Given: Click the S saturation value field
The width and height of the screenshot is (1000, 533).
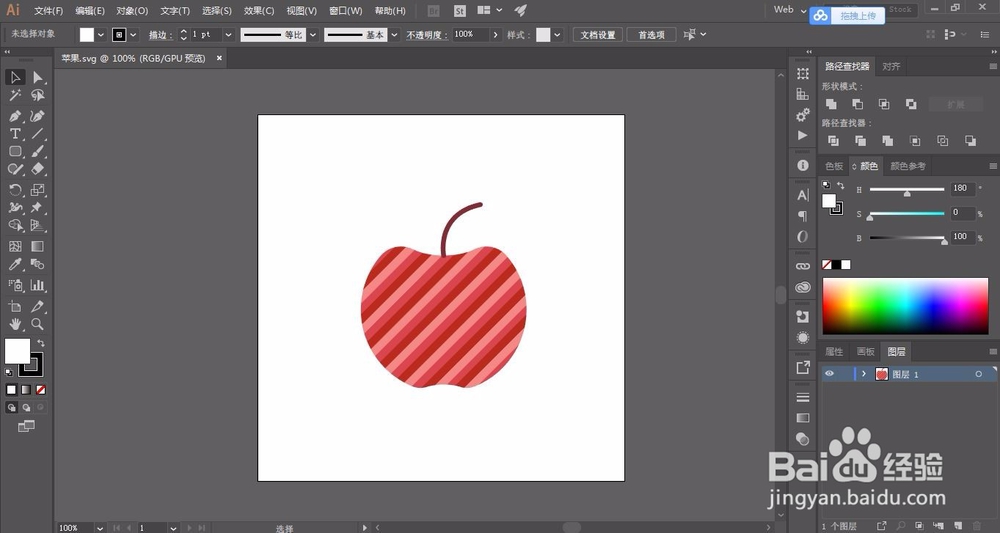Looking at the screenshot, I should [x=962, y=212].
